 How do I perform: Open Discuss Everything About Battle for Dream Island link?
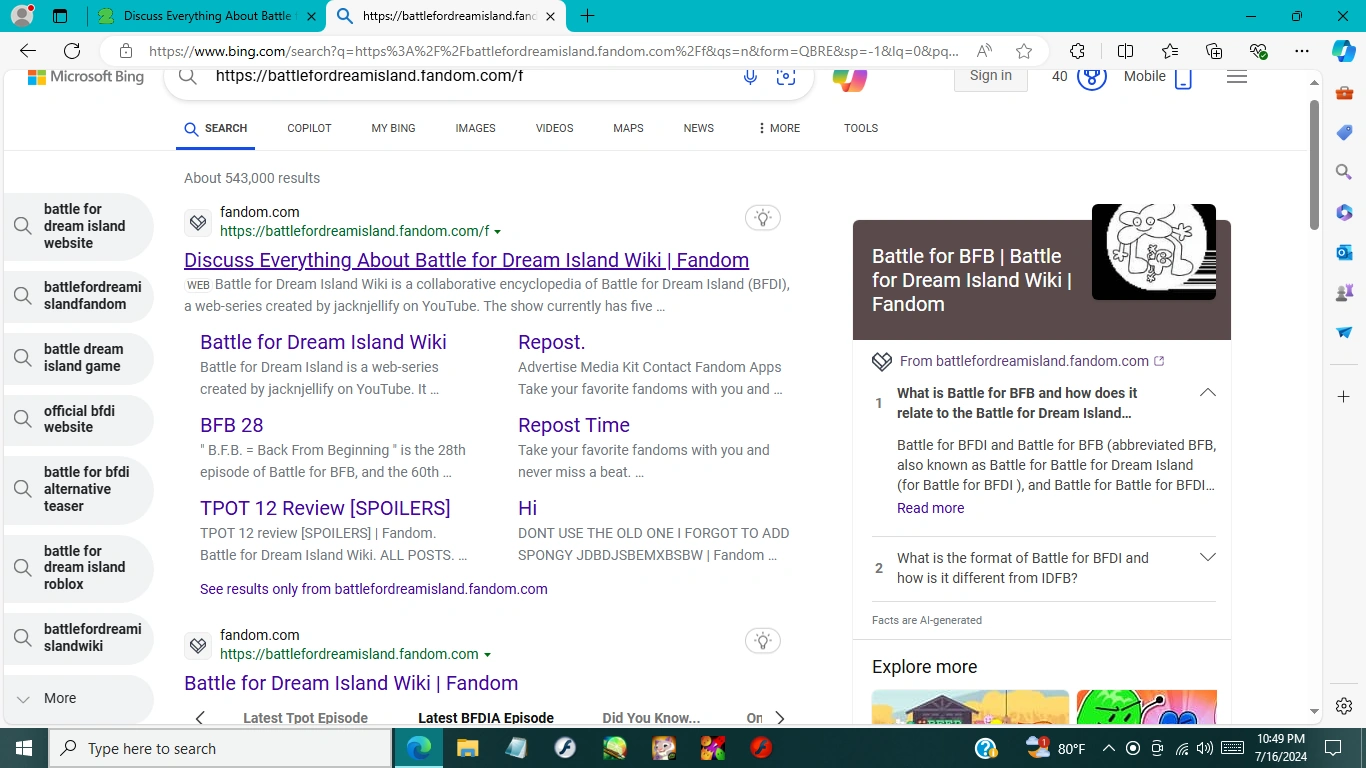tap(466, 260)
